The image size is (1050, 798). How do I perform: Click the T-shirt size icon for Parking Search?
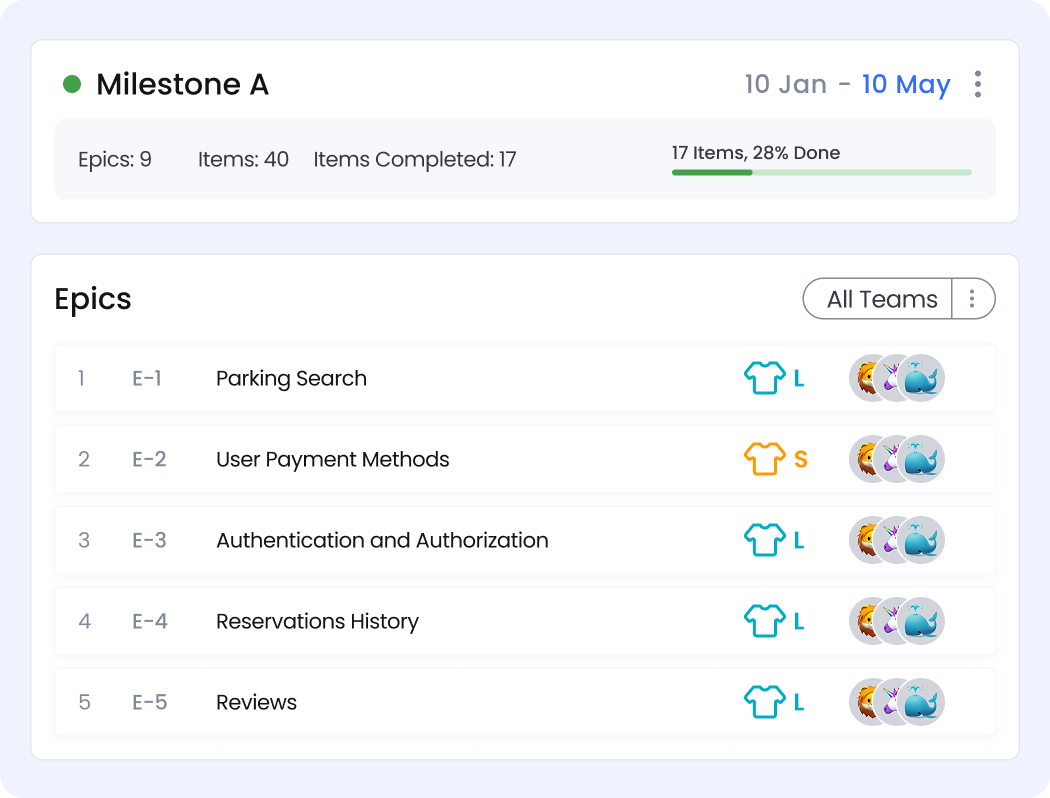click(765, 378)
